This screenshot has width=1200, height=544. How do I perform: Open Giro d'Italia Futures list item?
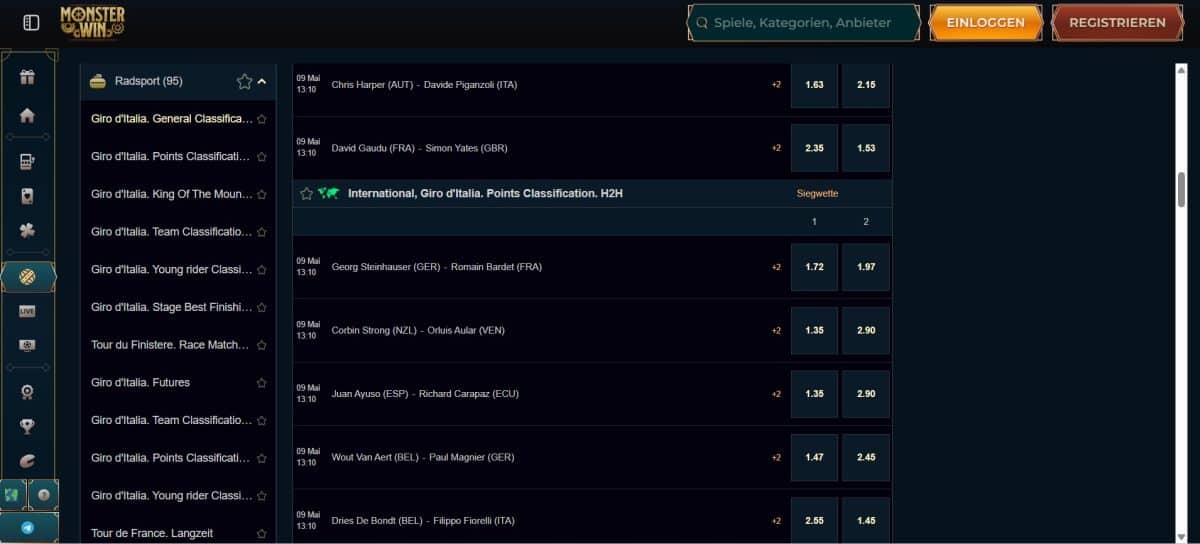point(140,383)
